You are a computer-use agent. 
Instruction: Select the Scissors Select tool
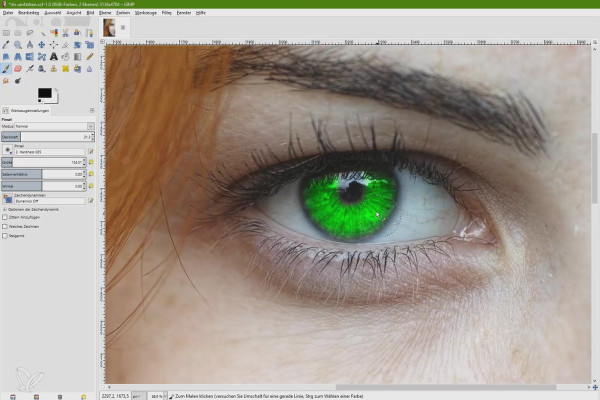point(65,33)
